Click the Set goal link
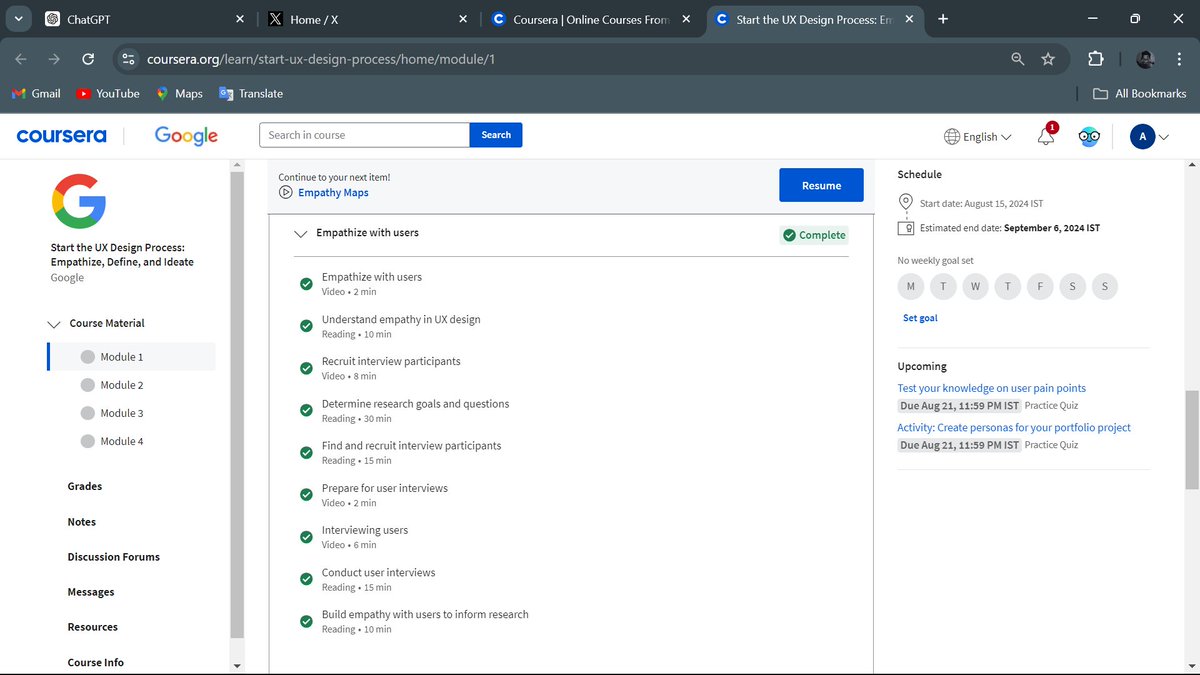This screenshot has width=1200, height=675. click(x=920, y=318)
